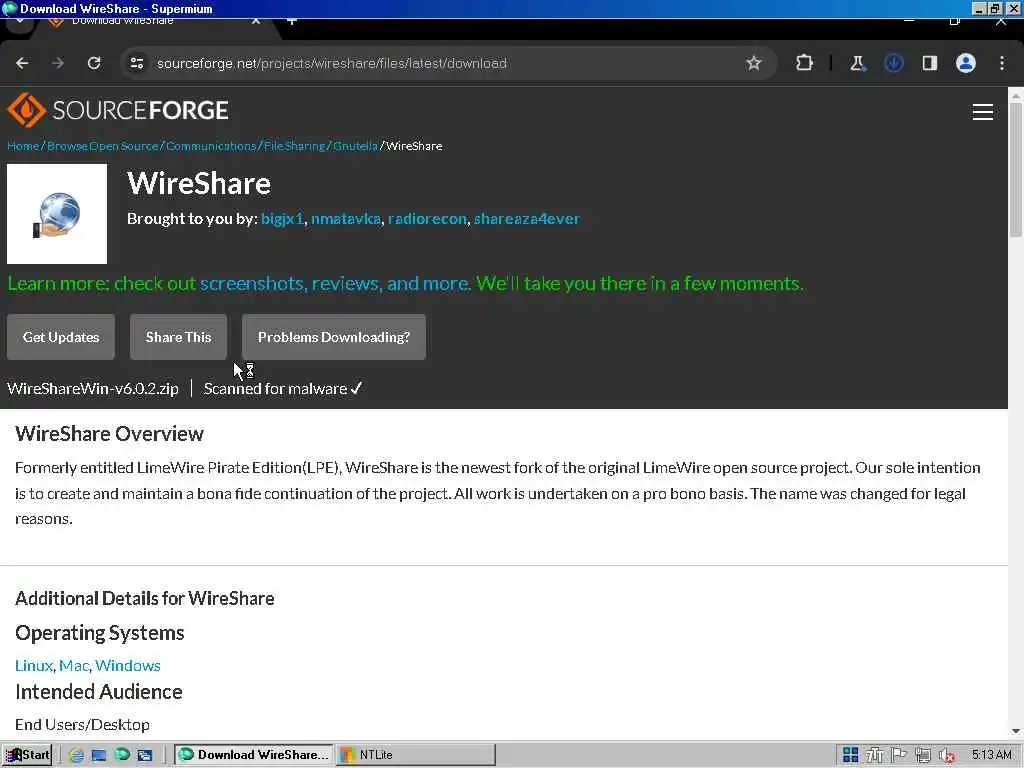Click the Get Updates button

[x=61, y=337]
